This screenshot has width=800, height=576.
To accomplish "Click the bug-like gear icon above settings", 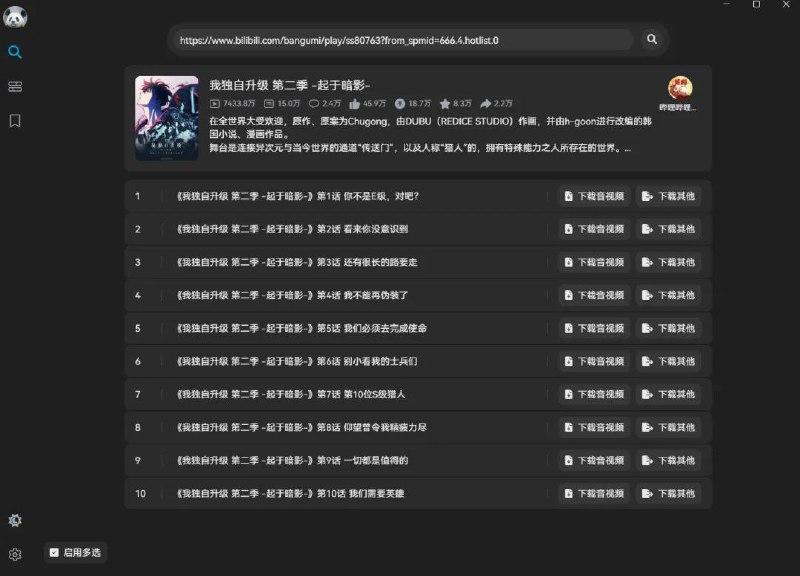I will tap(15, 520).
